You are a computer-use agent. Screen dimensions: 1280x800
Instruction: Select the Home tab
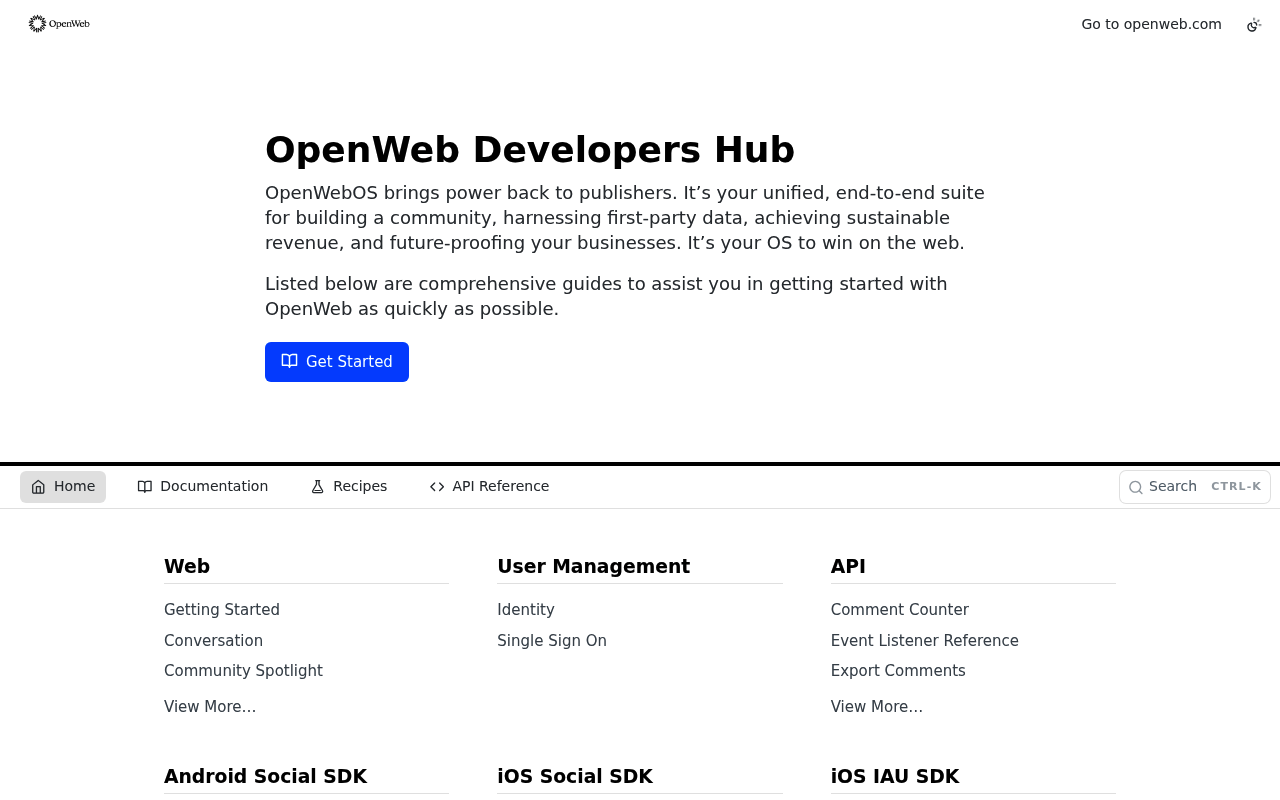[x=63, y=487]
